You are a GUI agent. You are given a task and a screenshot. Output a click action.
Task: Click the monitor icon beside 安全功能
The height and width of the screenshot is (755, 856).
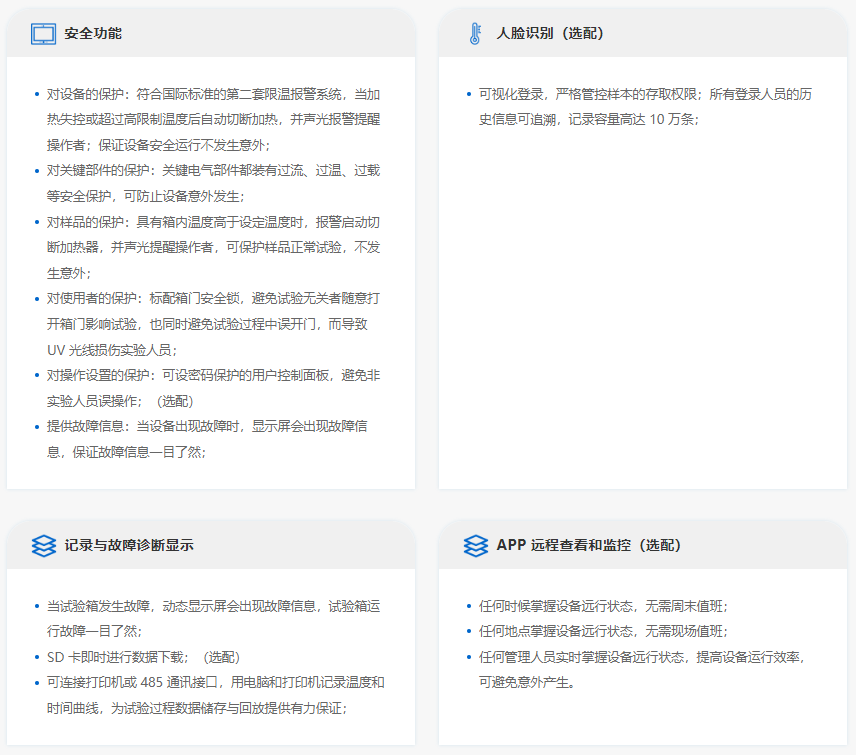tap(43, 33)
